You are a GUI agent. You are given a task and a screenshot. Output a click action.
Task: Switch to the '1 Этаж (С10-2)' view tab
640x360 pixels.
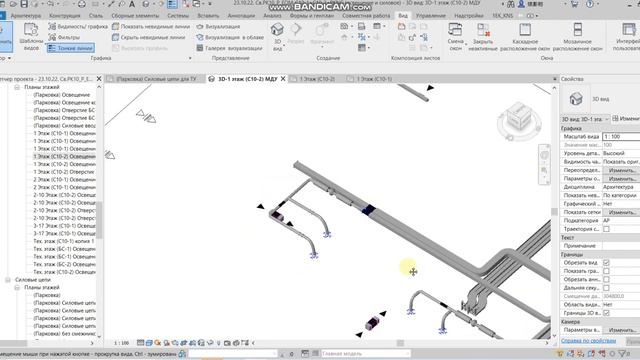click(317, 79)
